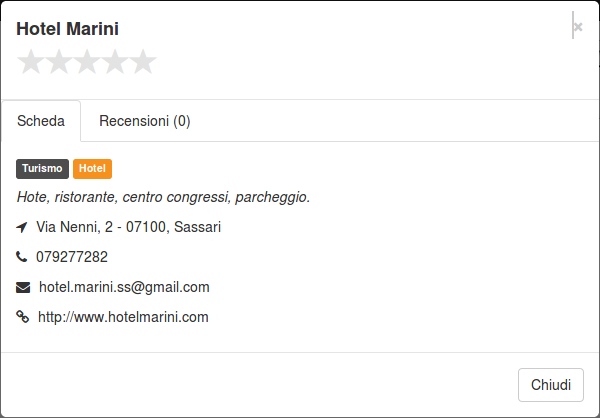
Task: Click the hotel.marini.ss@gmail.com email address
Action: pyautogui.click(x=124, y=287)
